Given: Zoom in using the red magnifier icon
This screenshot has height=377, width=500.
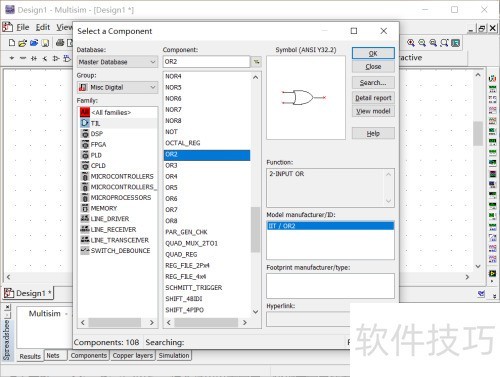Looking at the screenshot, I should coord(411,43).
